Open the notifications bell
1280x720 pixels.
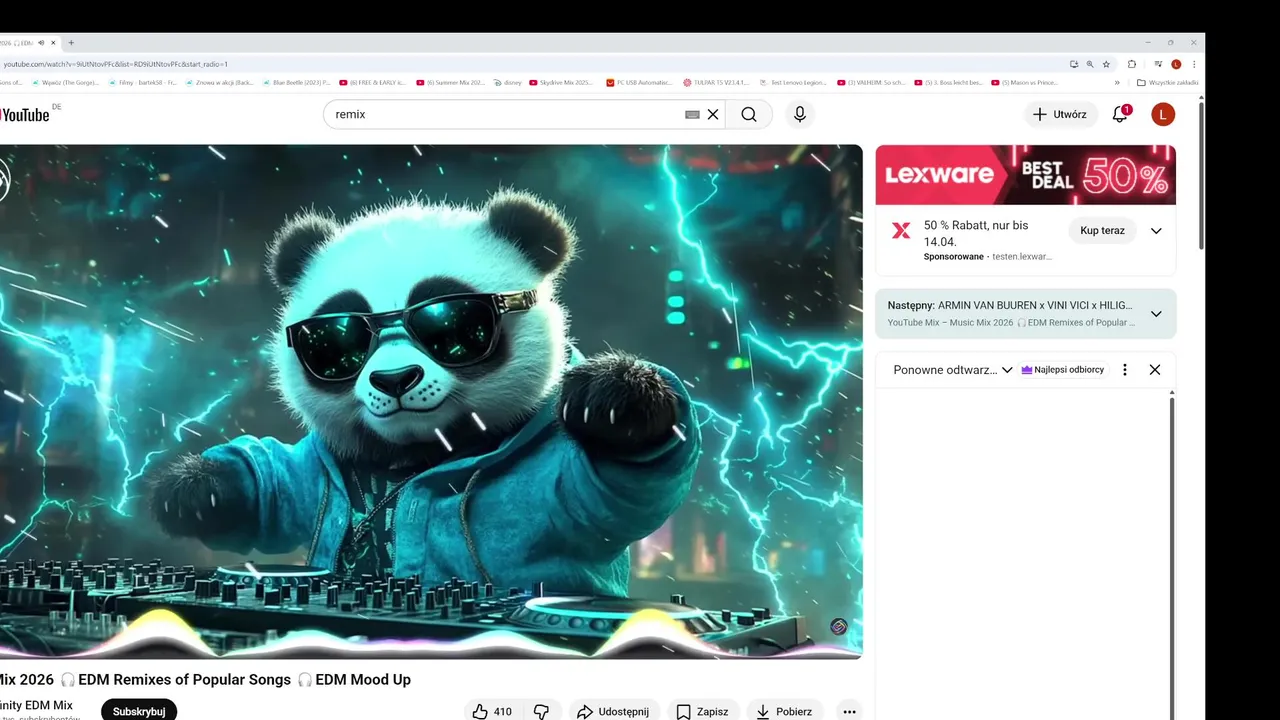tap(1120, 114)
